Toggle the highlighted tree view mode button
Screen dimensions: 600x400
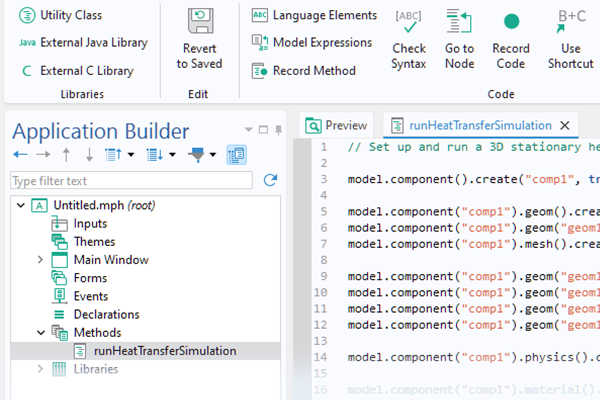tap(237, 155)
